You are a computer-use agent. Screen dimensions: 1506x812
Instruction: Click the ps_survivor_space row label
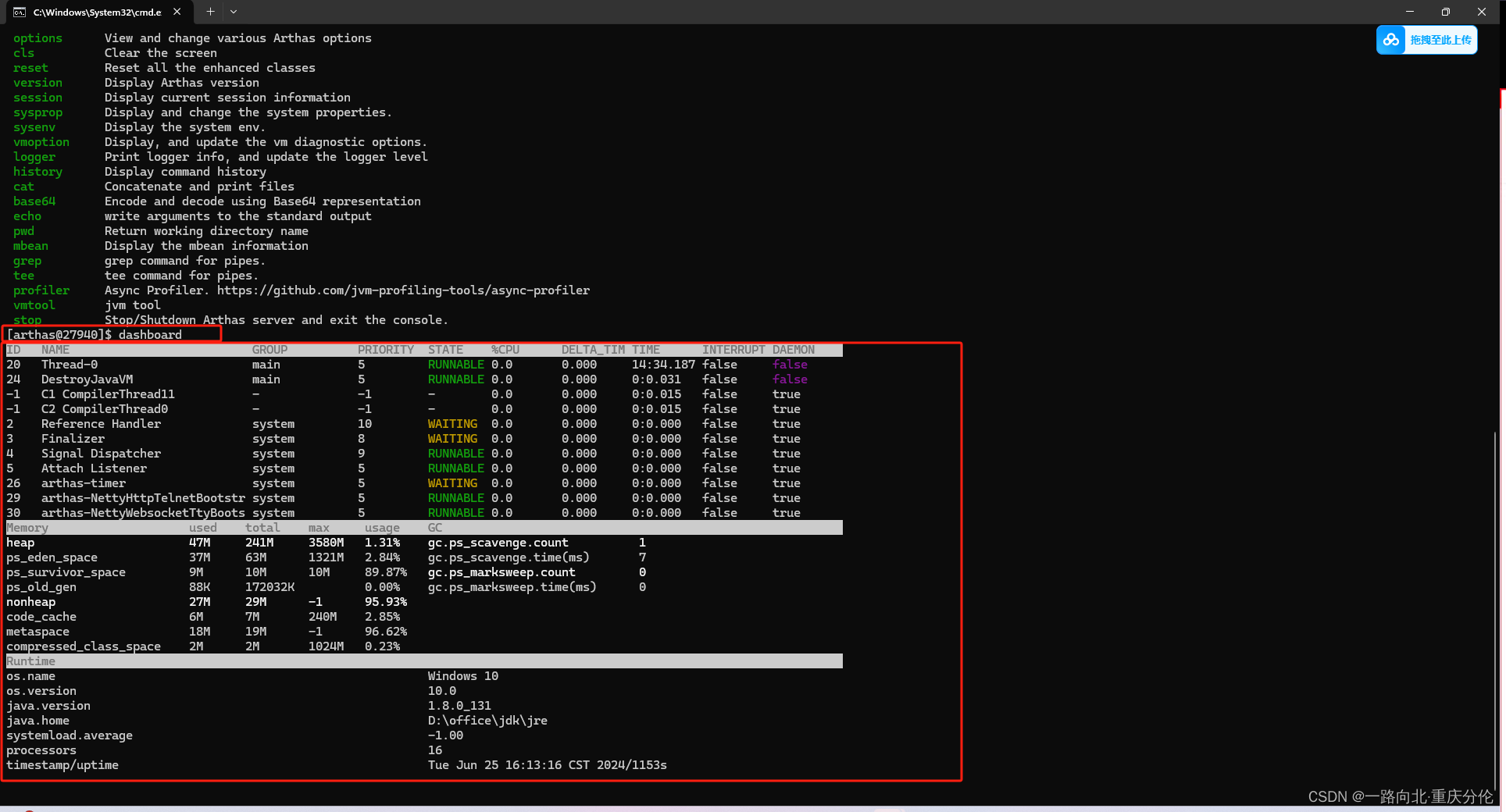click(66, 572)
